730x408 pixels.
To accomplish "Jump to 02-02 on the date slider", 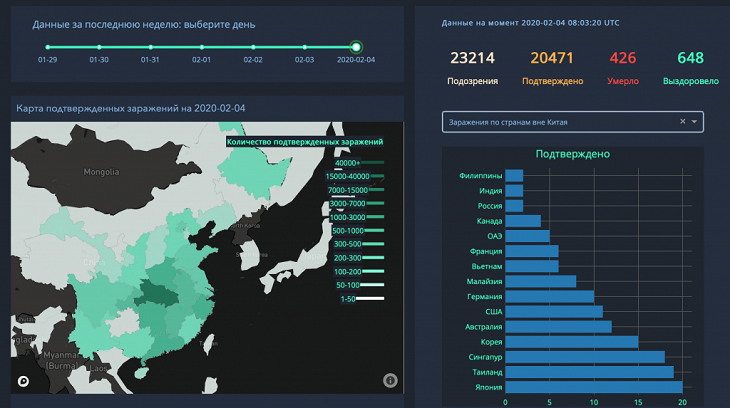I will (253, 47).
